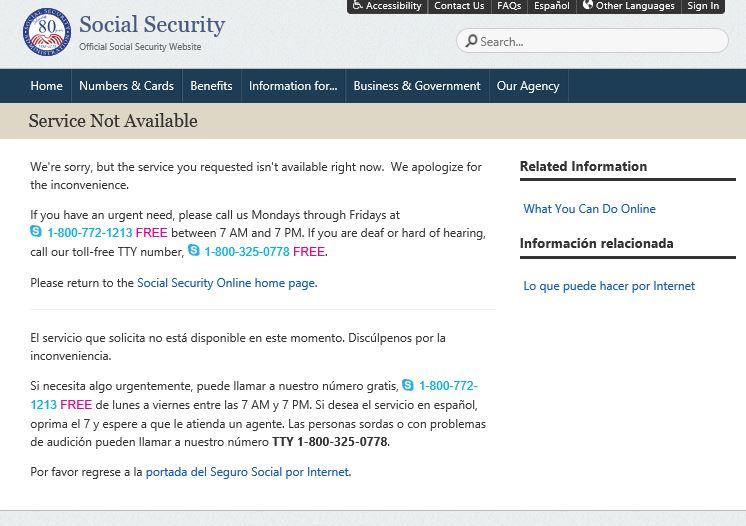Expand the Our Agency menu
This screenshot has width=746, height=526.
coord(528,86)
